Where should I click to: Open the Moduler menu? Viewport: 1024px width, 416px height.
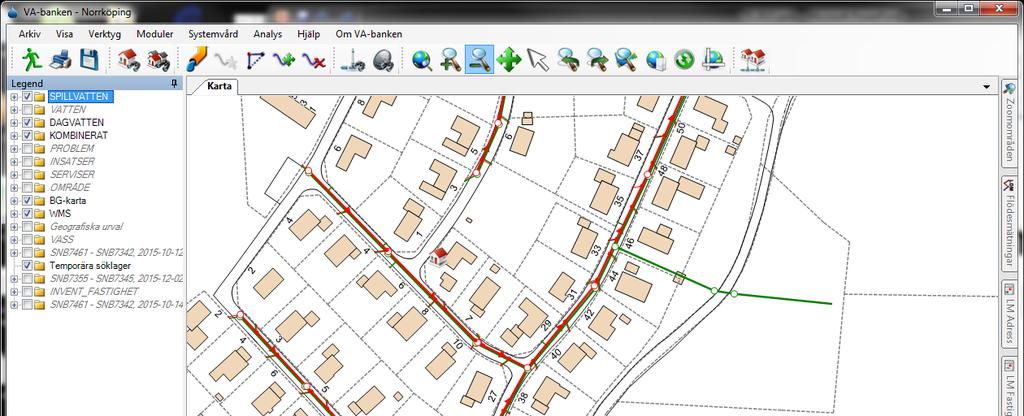click(155, 34)
